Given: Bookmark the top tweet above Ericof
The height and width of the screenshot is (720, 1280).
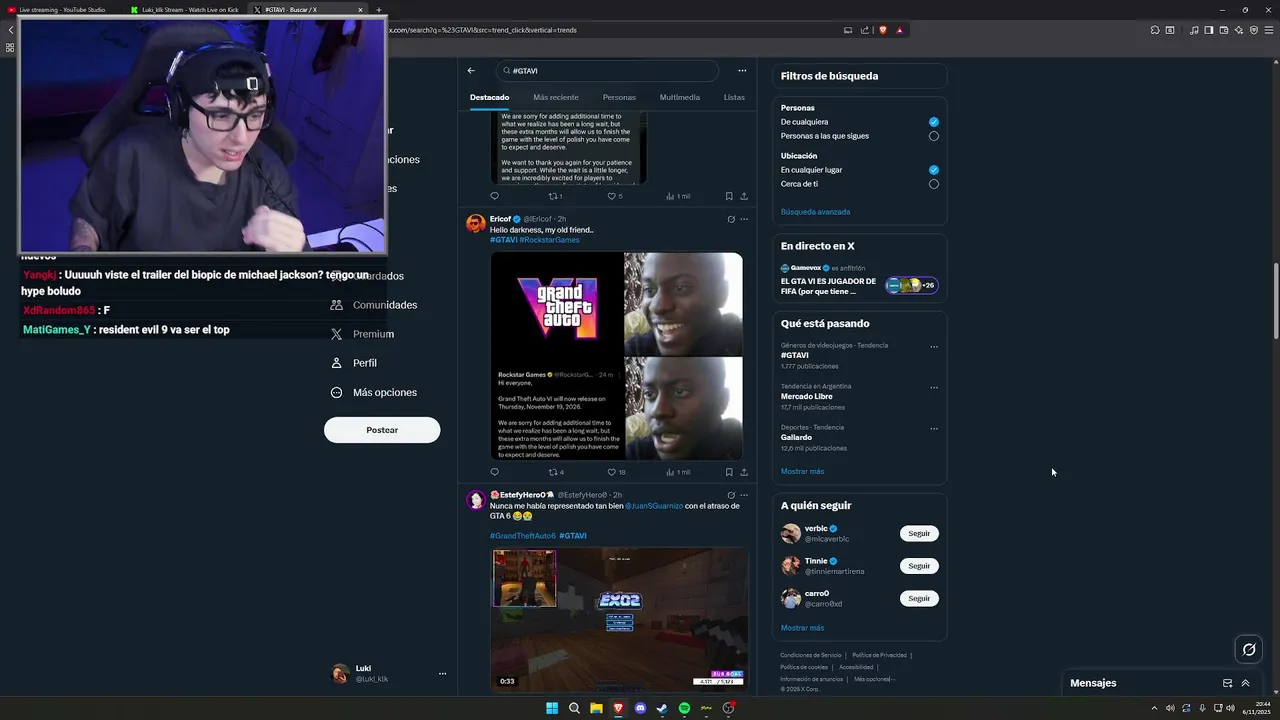Looking at the screenshot, I should pos(729,196).
